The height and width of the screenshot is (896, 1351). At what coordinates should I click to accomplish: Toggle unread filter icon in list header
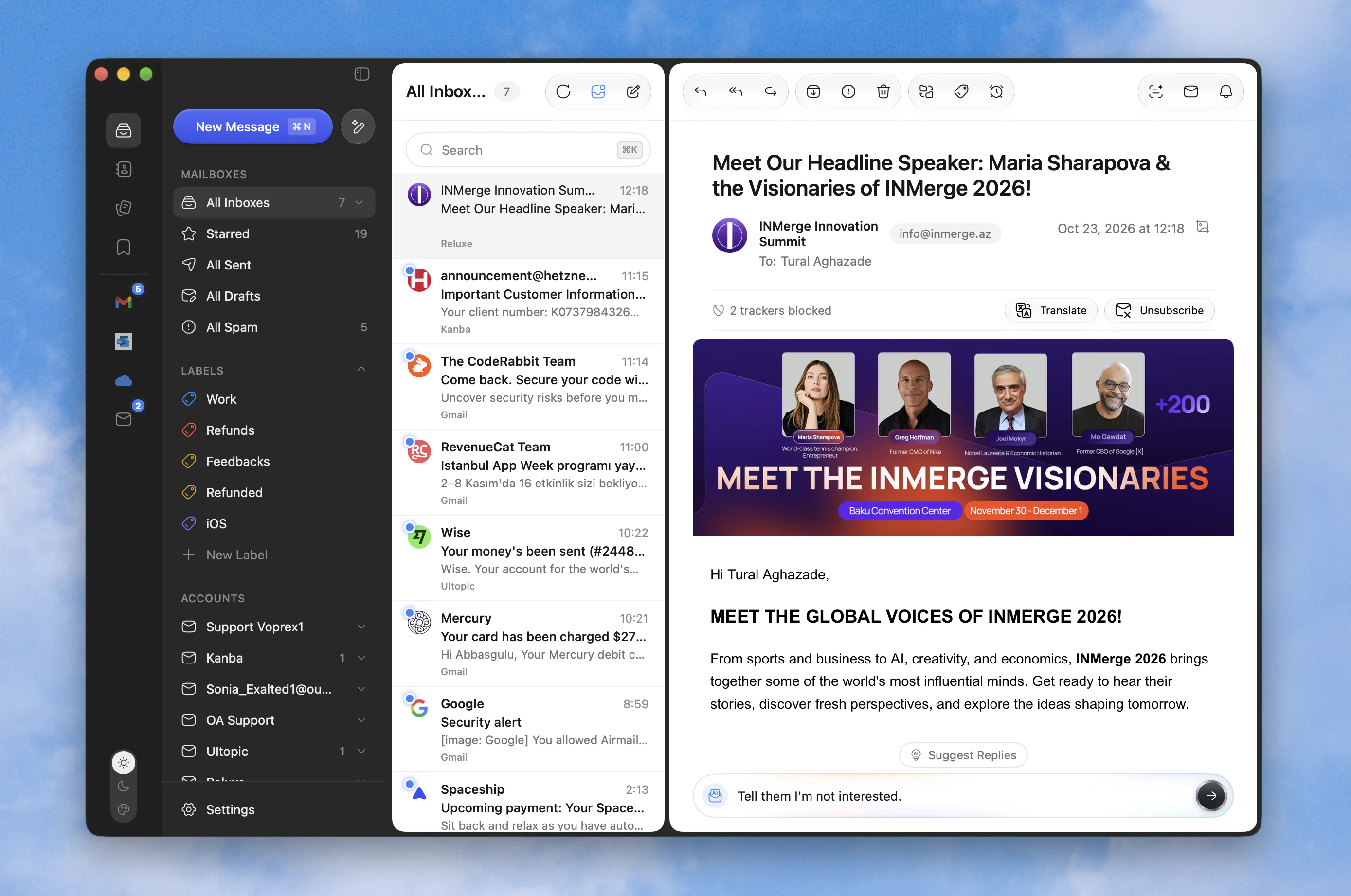click(598, 91)
